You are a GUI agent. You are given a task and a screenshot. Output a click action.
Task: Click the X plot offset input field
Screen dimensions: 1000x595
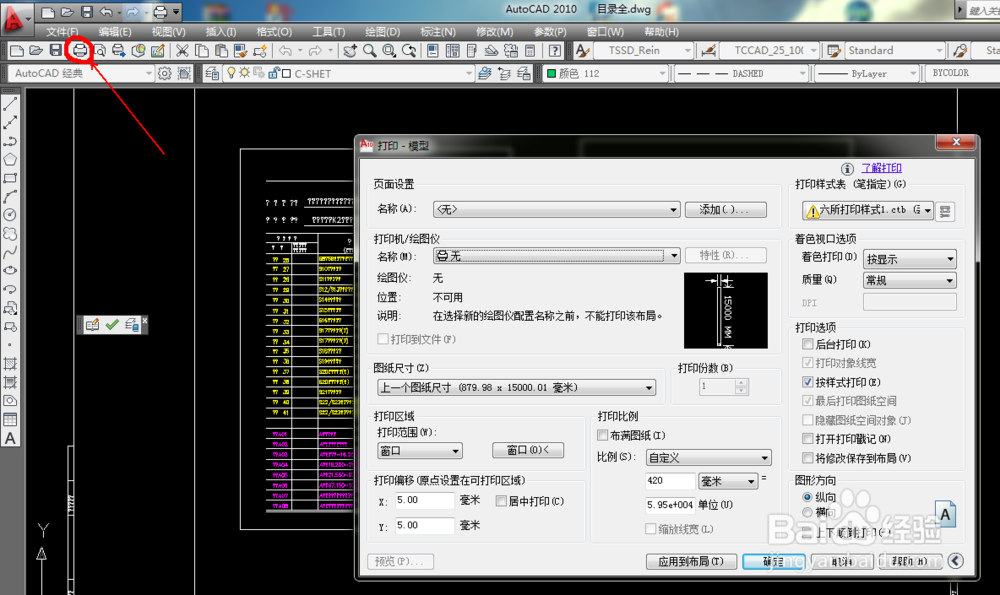424,500
